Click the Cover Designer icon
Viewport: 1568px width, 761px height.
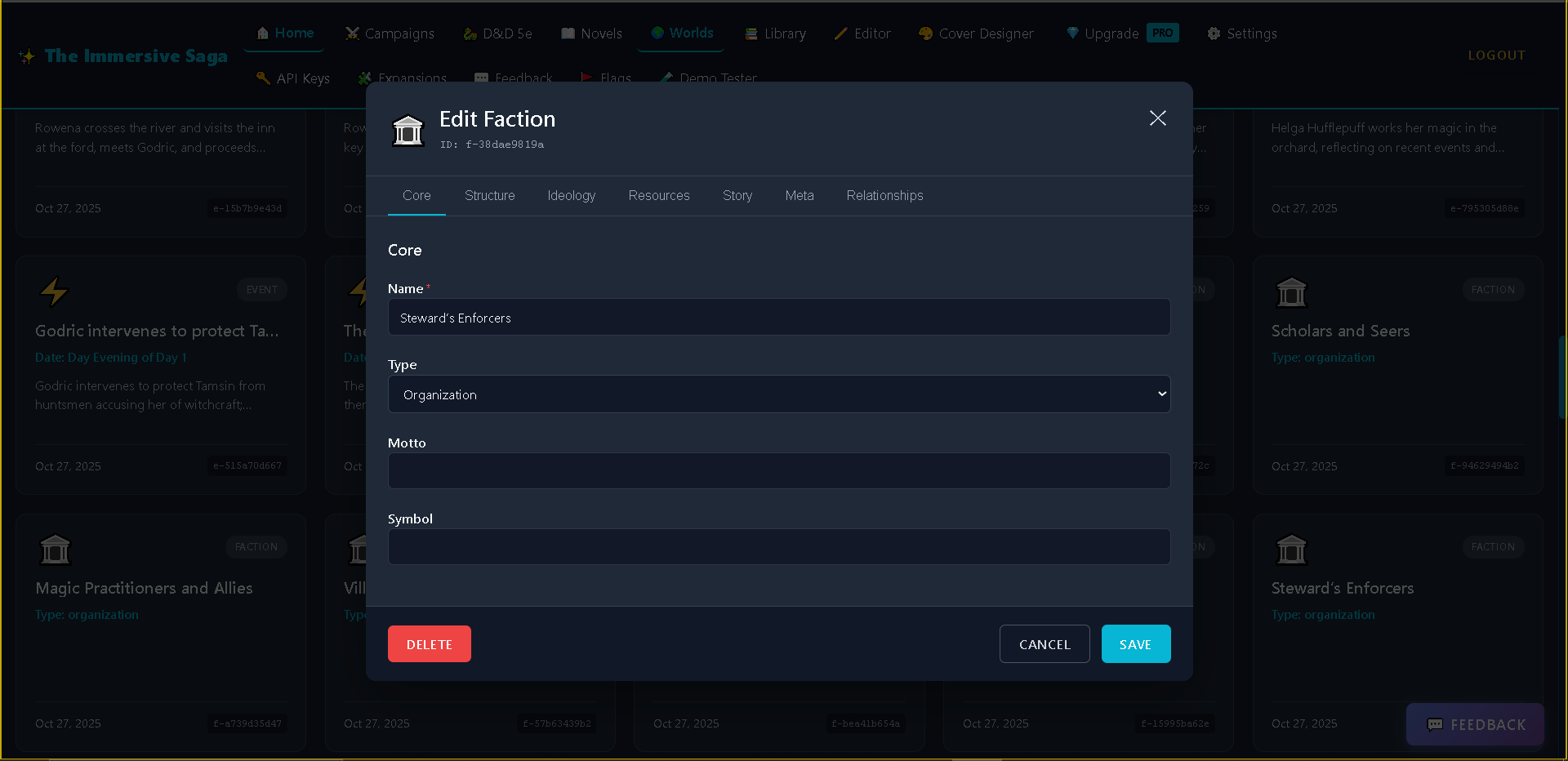[x=924, y=33]
